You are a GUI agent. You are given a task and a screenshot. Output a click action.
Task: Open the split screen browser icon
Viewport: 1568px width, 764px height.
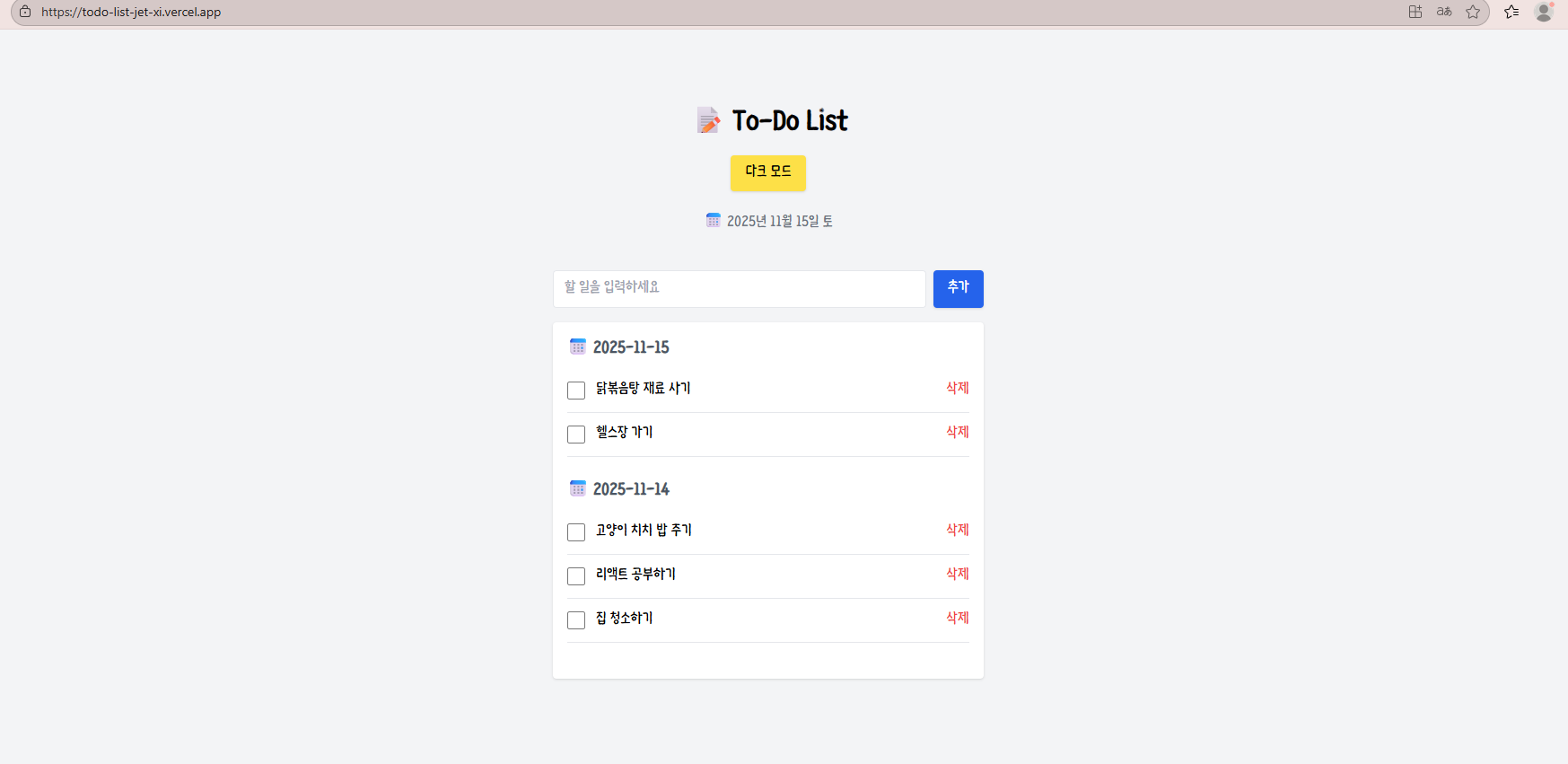1415,12
